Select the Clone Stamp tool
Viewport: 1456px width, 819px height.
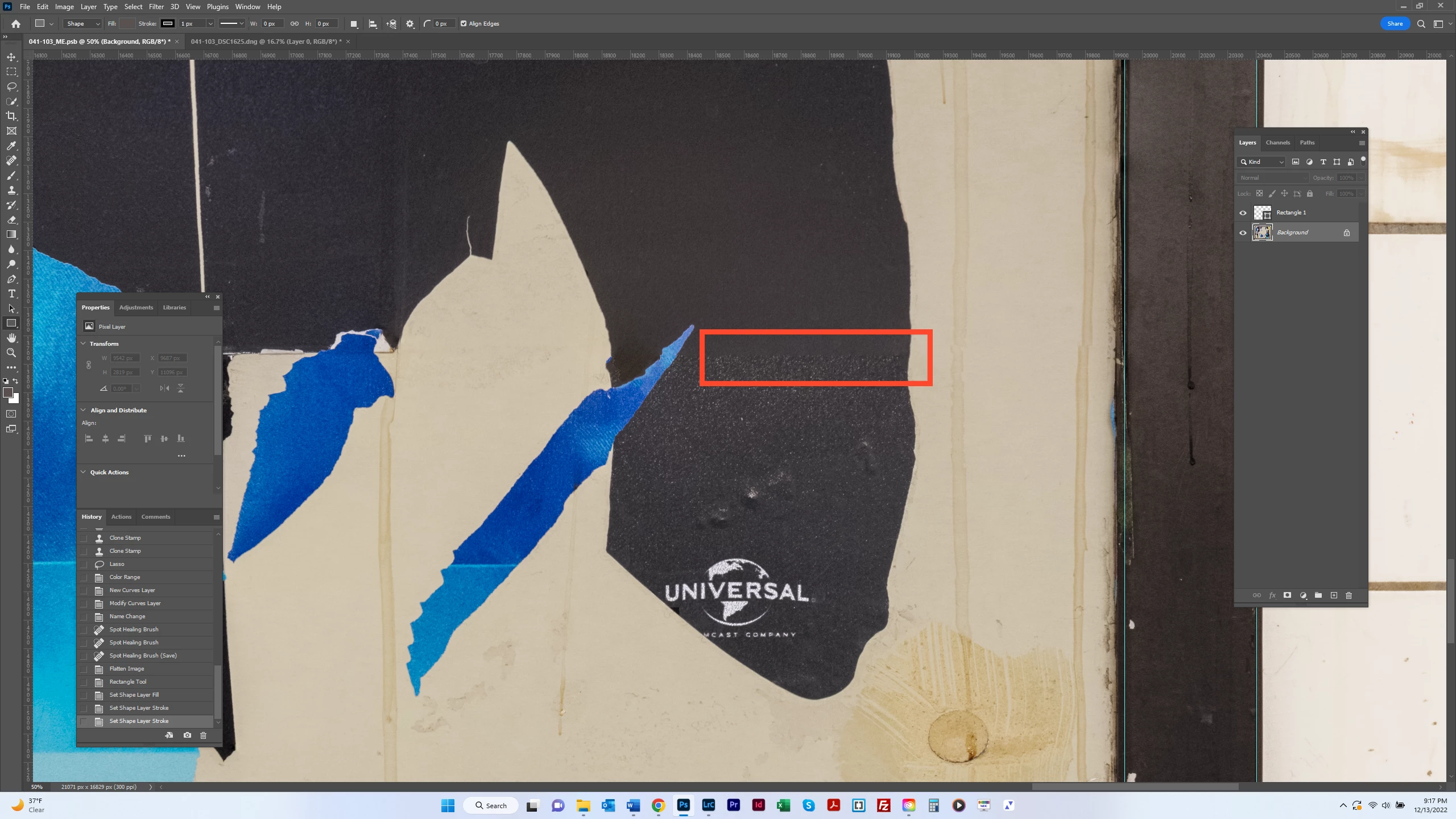point(11,190)
